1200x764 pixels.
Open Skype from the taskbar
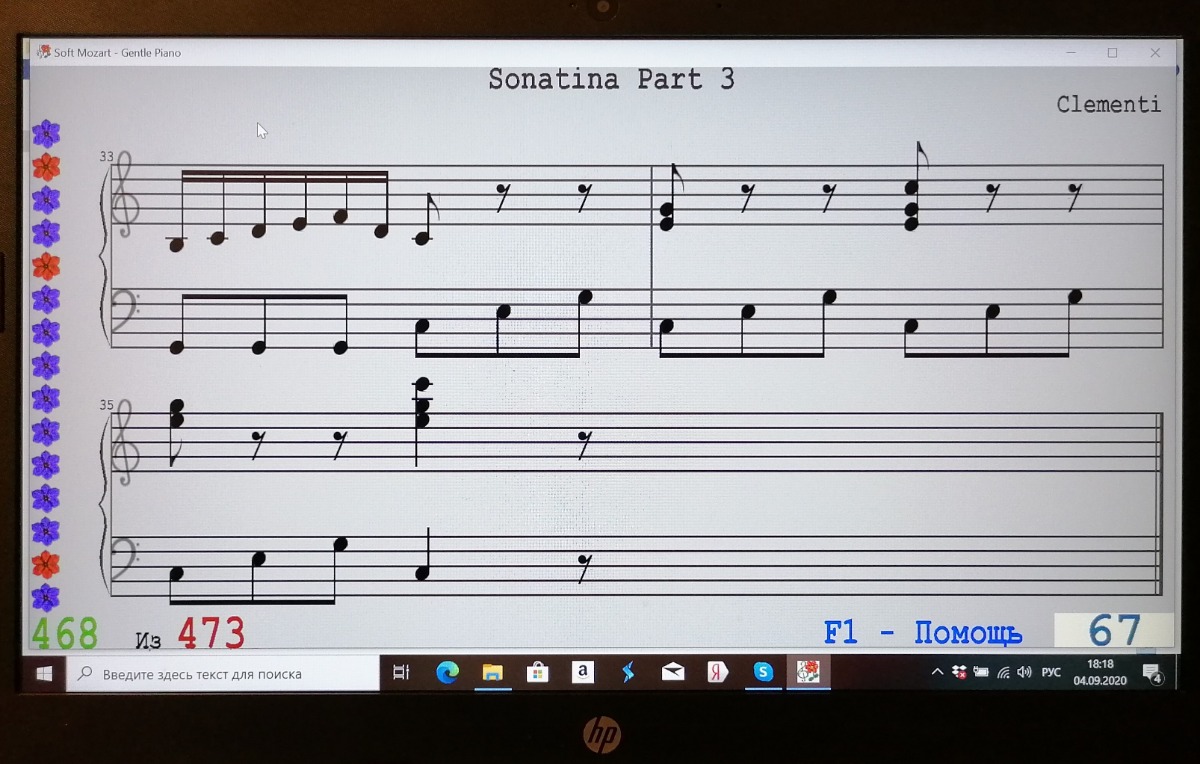[x=764, y=673]
